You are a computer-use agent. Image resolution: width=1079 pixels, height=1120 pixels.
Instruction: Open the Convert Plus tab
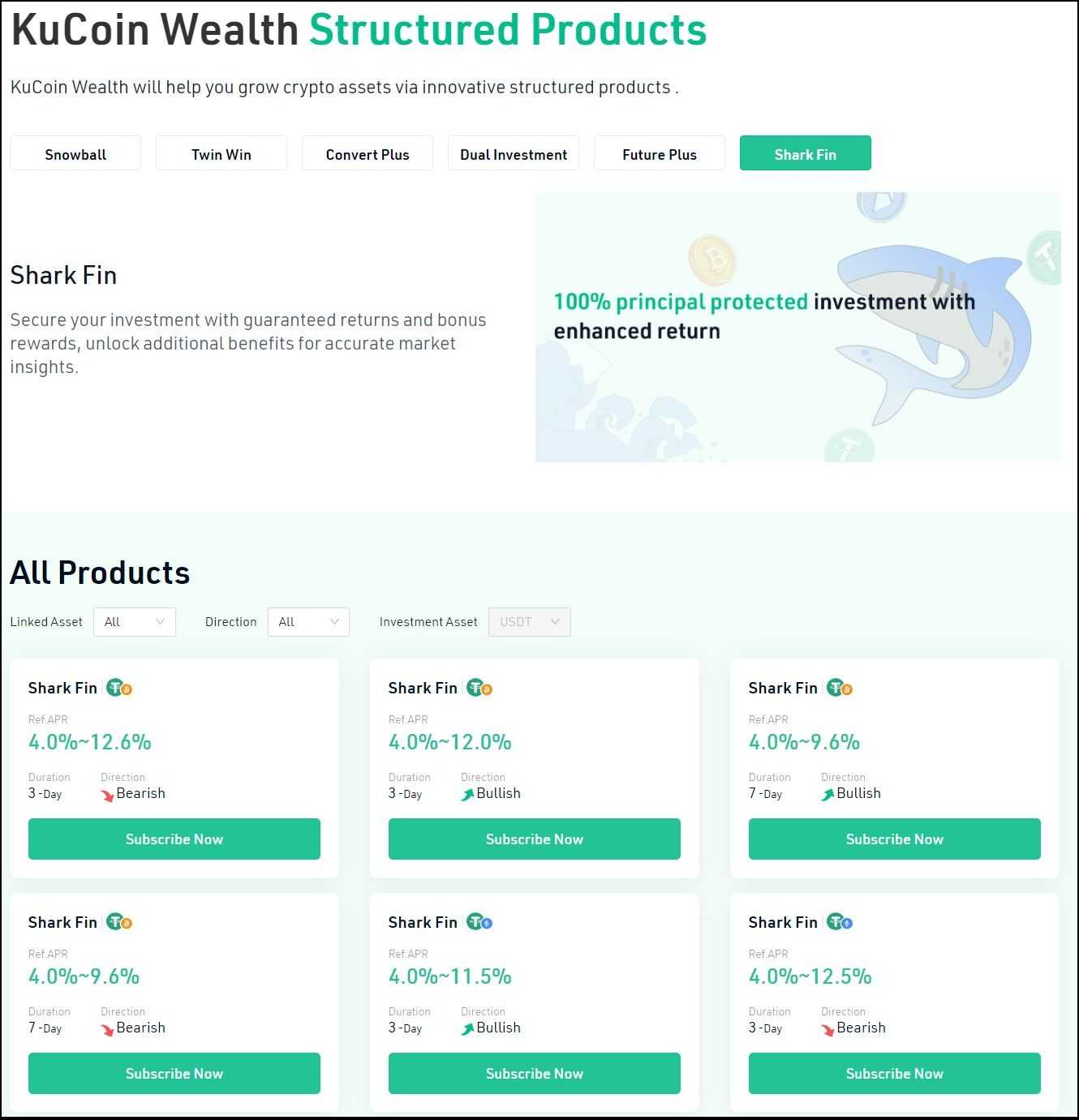[367, 153]
